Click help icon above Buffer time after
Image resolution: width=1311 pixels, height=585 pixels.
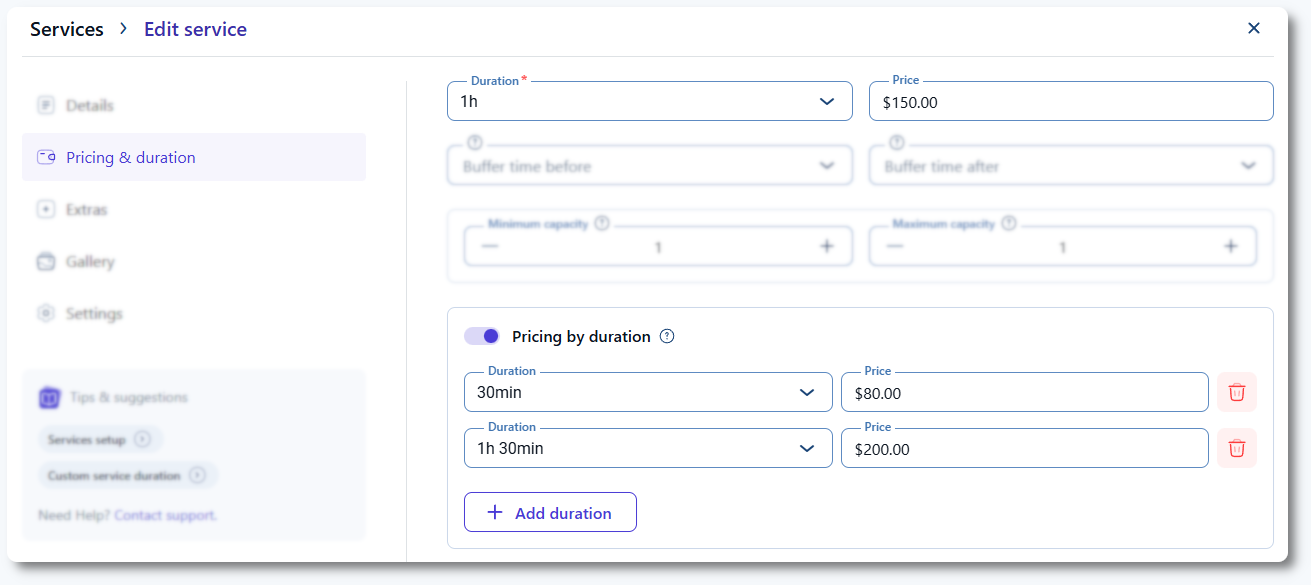click(897, 143)
